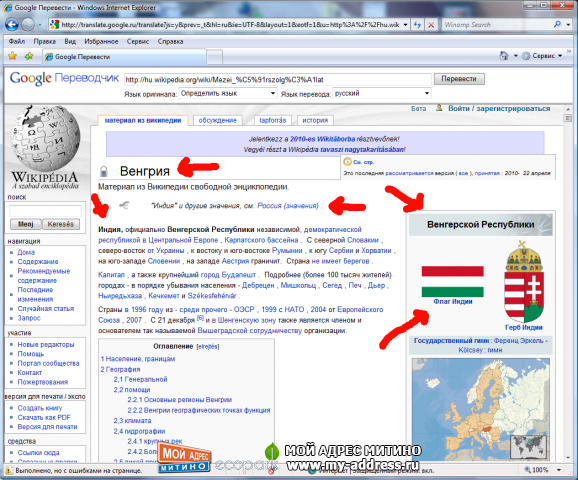Click the Войти / зарегистрироваться link

click(499, 108)
